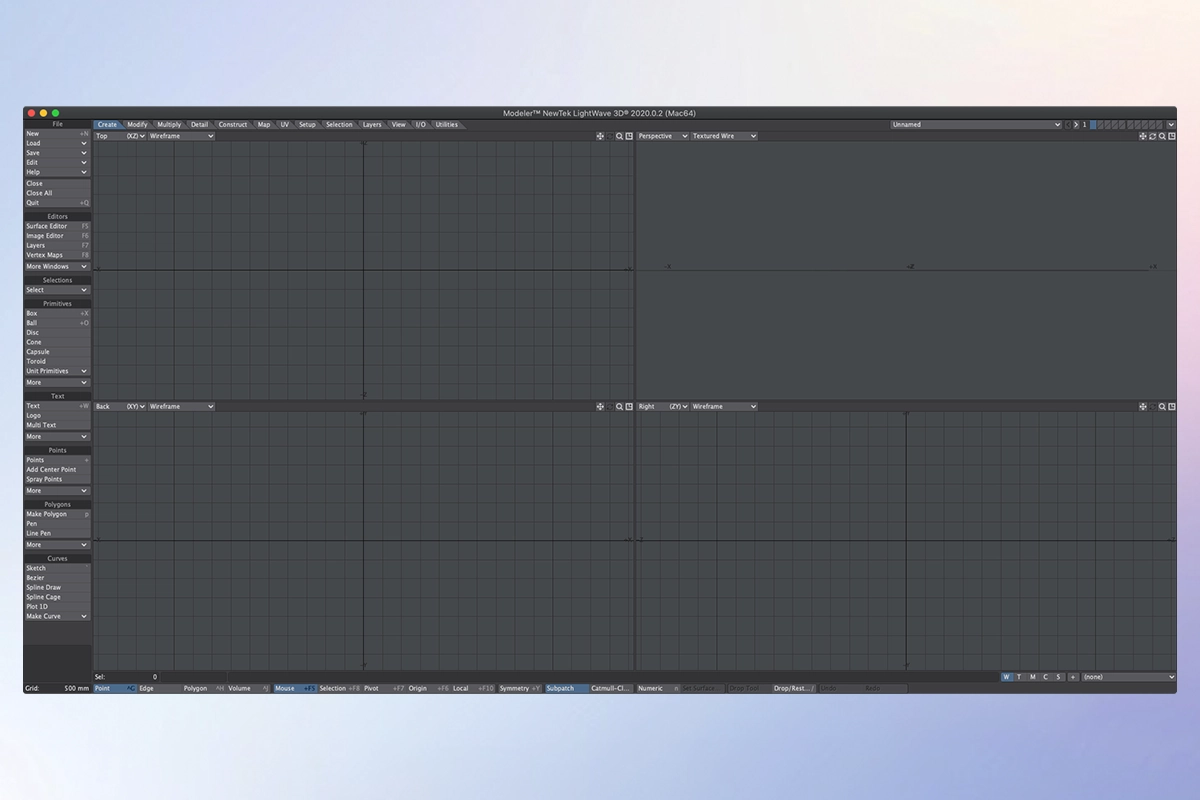The height and width of the screenshot is (800, 1200).
Task: Maximize the Right viewport with its corner icon
Action: 1171,407
